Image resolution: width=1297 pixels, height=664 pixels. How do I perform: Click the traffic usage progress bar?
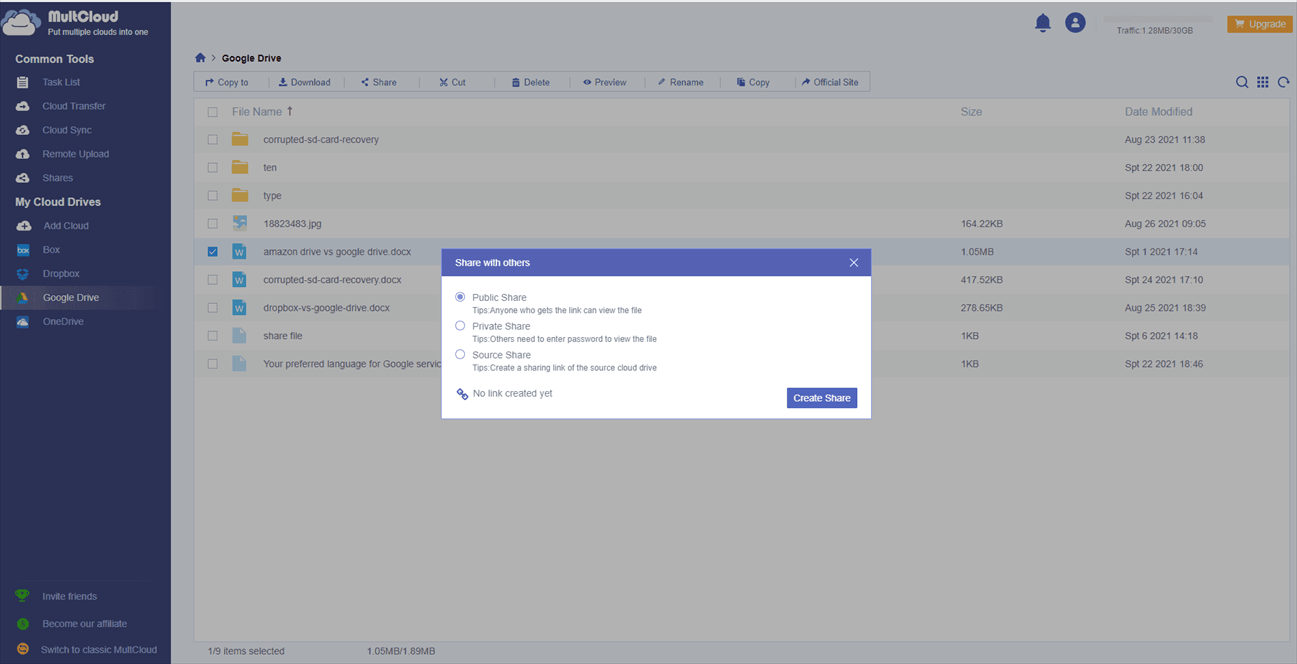click(1157, 19)
